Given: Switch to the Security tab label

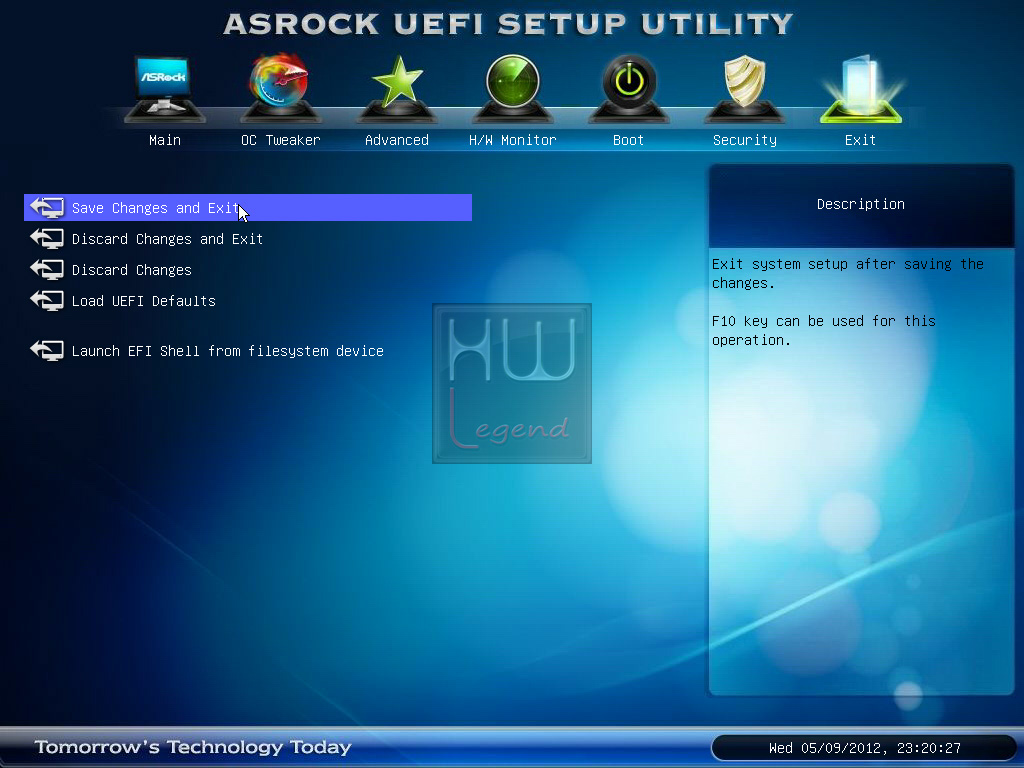Looking at the screenshot, I should click(745, 140).
